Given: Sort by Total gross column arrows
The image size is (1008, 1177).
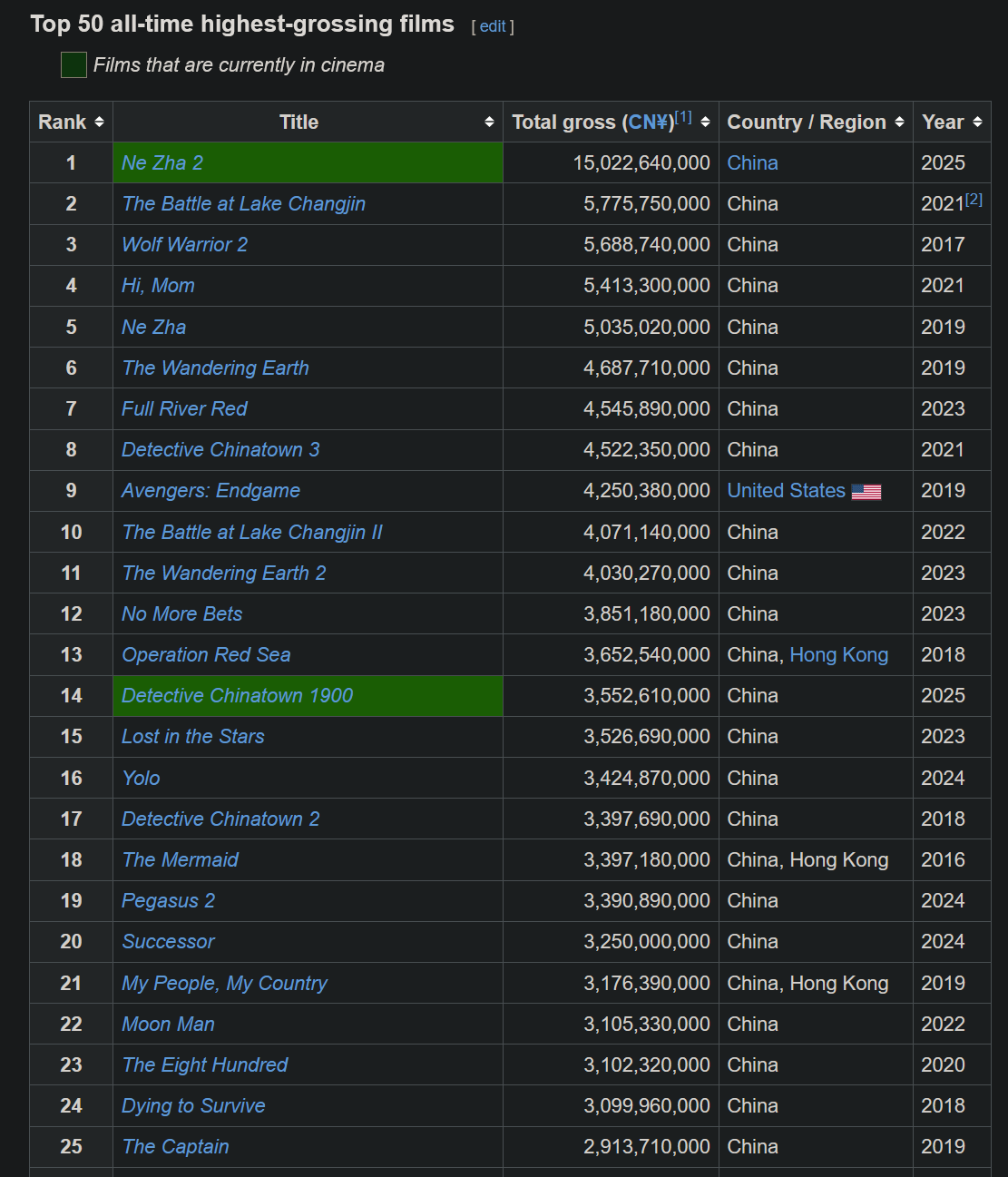Looking at the screenshot, I should 705,122.
